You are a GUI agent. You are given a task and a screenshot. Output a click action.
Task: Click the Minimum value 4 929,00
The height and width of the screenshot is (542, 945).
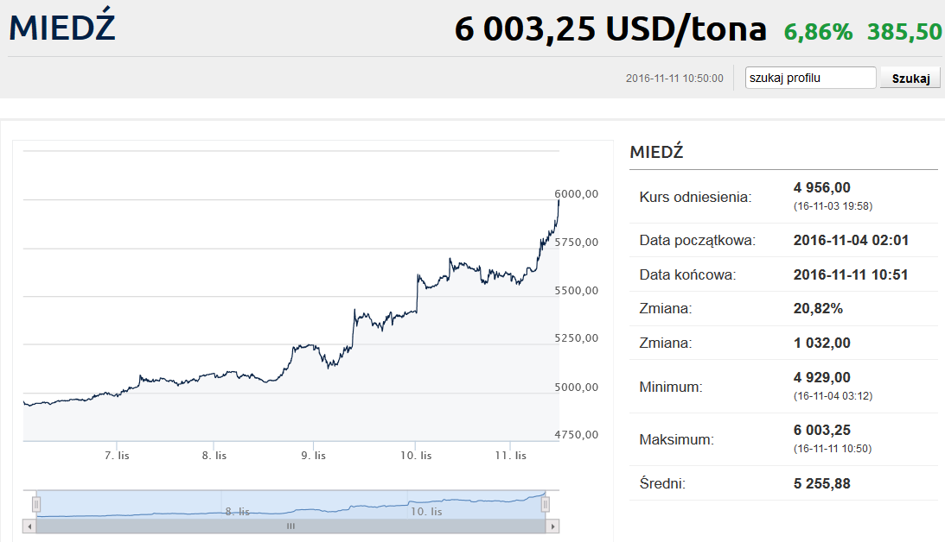[822, 377]
